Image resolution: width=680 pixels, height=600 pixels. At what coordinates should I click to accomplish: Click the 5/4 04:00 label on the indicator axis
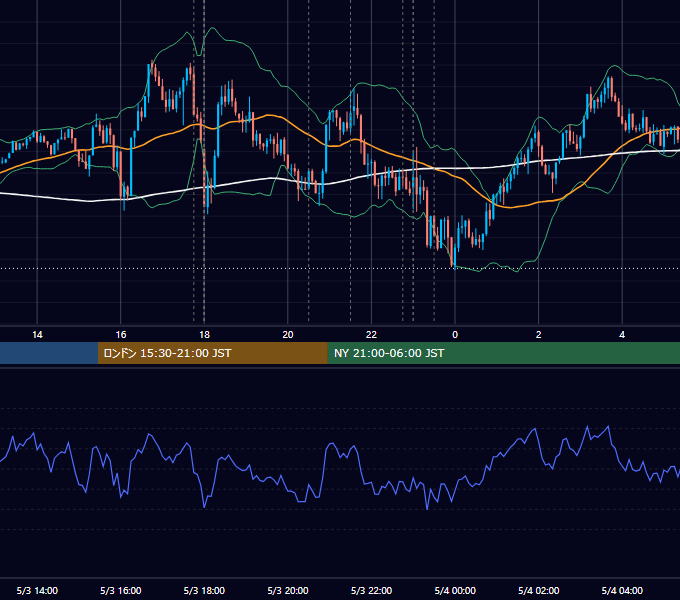tap(622, 590)
